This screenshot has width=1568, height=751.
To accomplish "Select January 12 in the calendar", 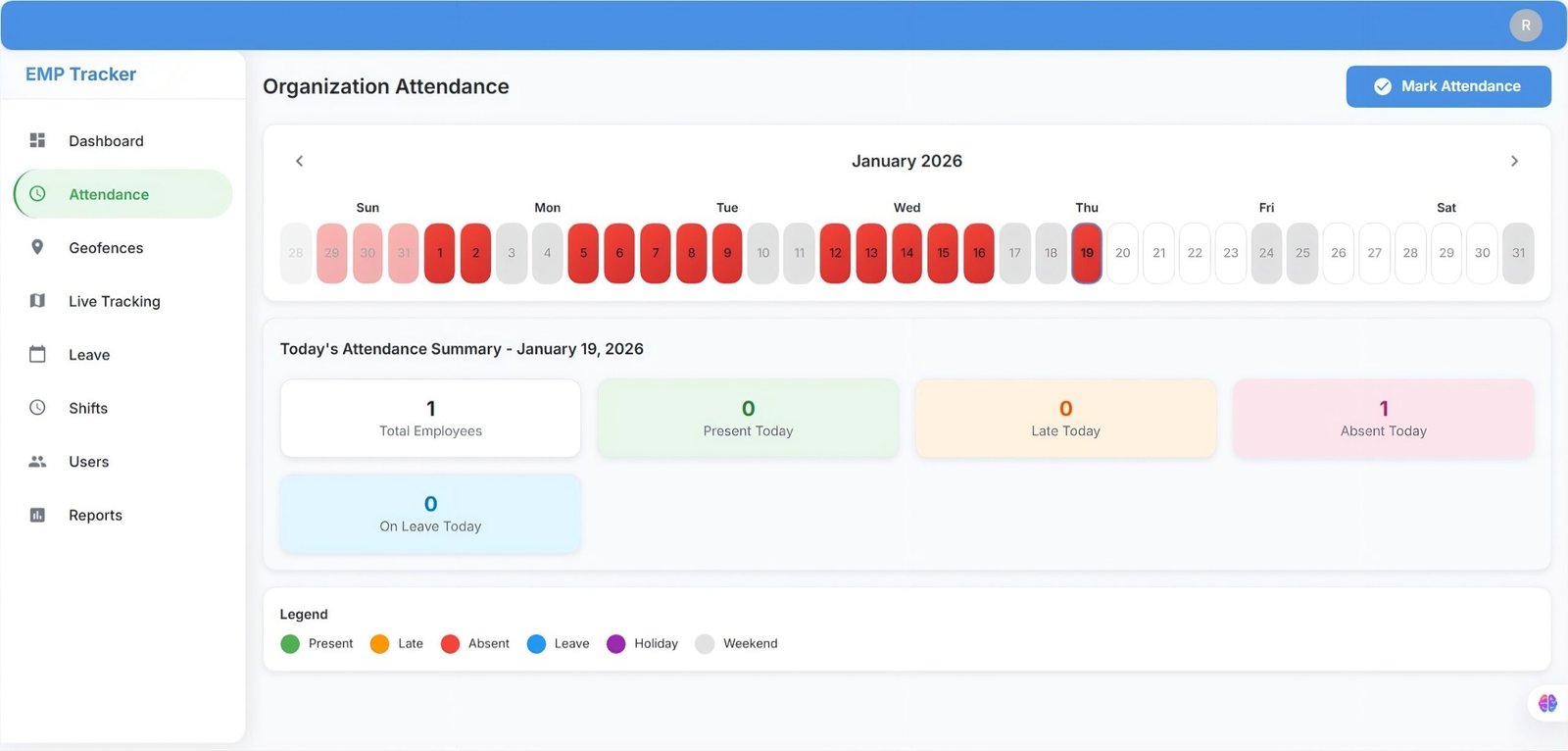I will [835, 253].
